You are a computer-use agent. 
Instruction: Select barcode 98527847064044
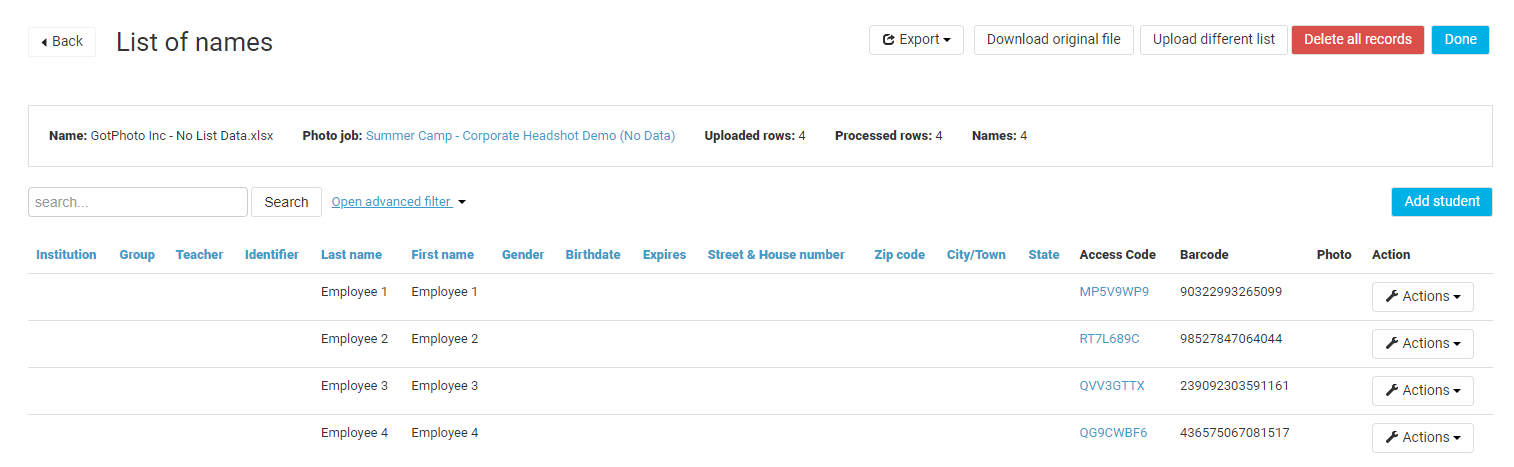[1231, 339]
